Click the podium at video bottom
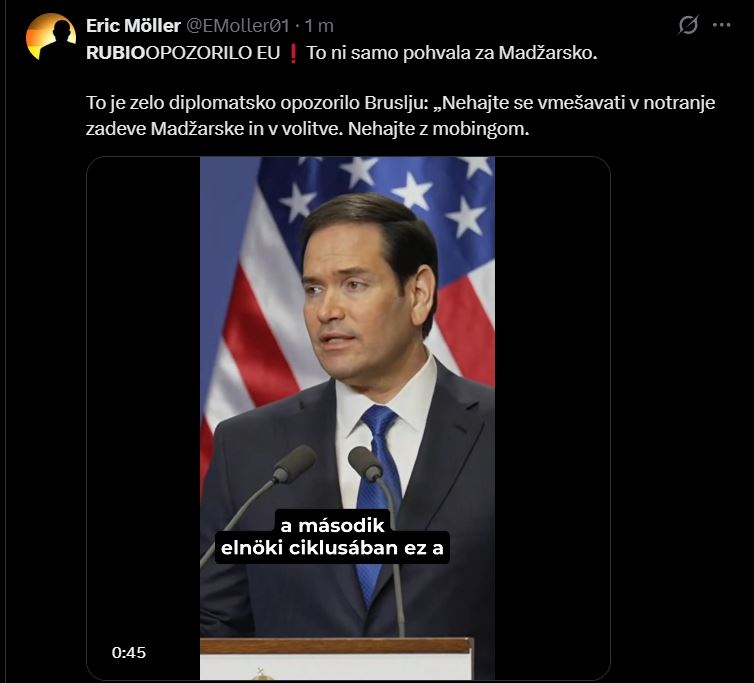 coord(337,658)
